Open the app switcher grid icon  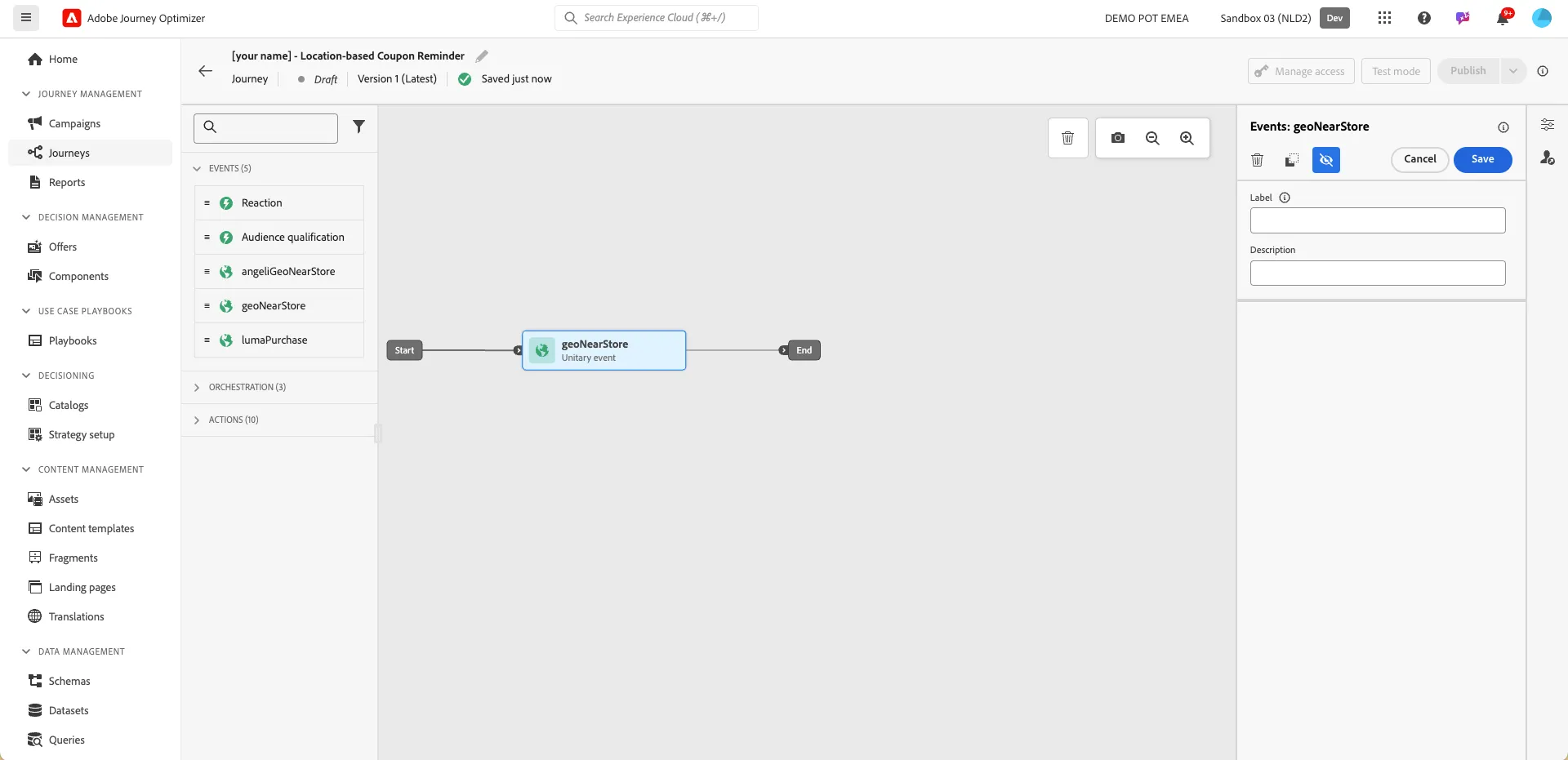(1384, 18)
